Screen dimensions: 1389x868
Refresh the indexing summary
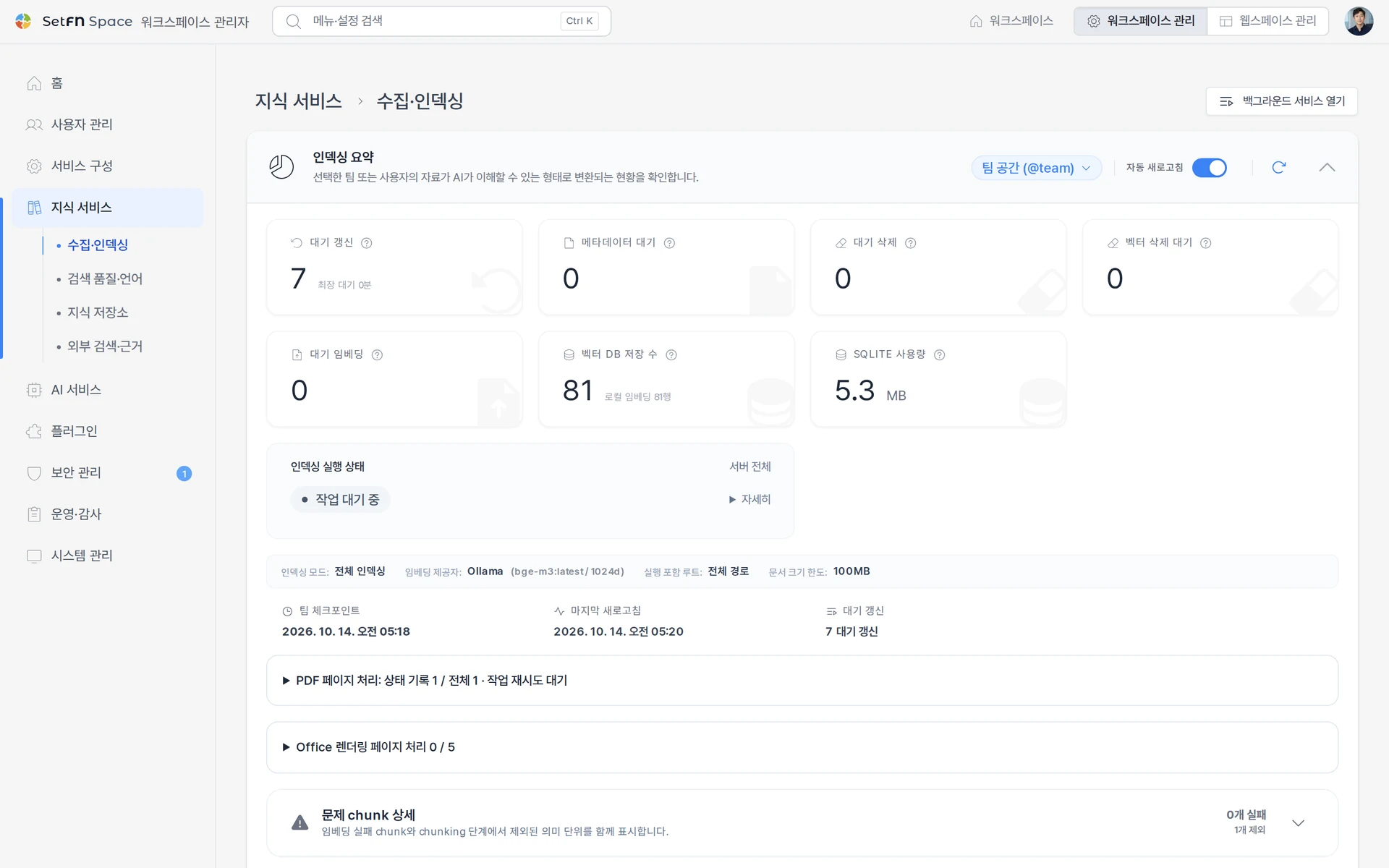pos(1279,167)
